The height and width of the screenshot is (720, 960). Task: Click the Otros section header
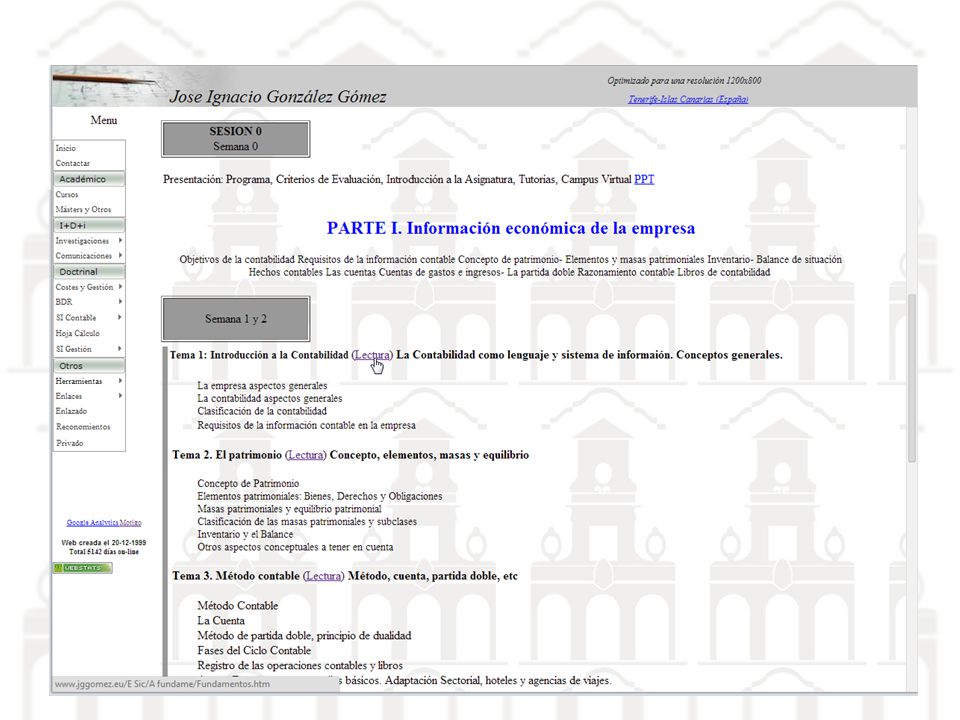[89, 366]
